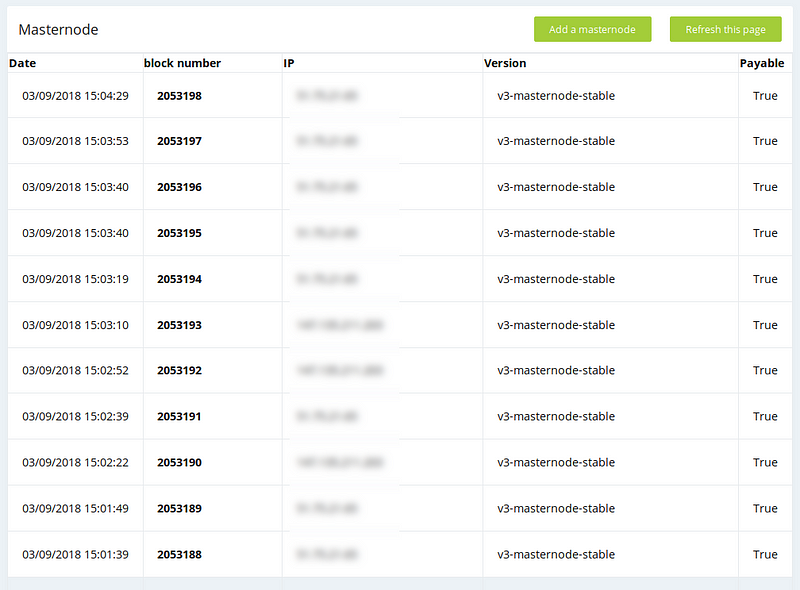The width and height of the screenshot is (800, 590).
Task: Select block number 2053198
Action: [179, 96]
